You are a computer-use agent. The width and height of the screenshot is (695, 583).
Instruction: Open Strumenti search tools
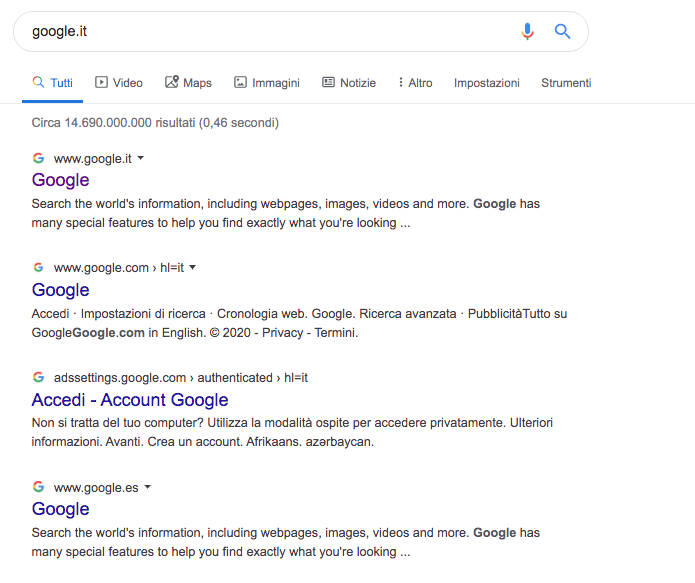click(x=566, y=83)
